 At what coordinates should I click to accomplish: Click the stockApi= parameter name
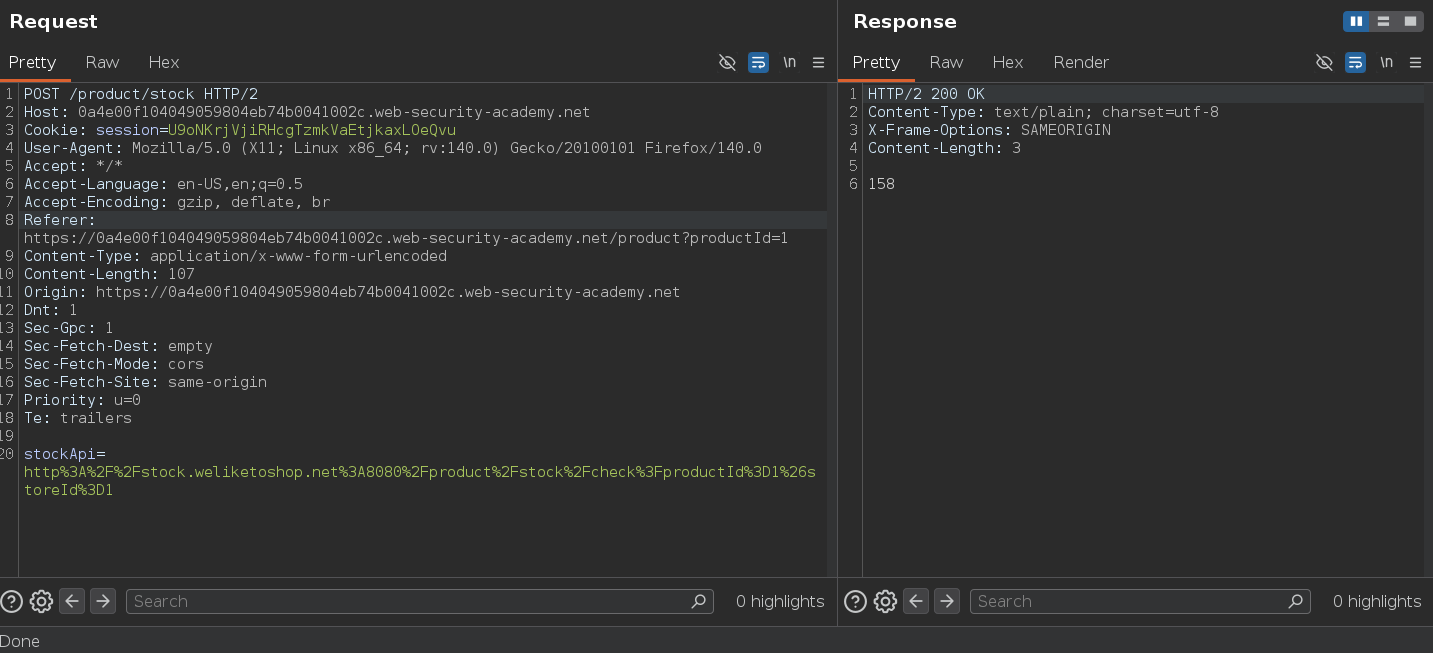pos(64,454)
